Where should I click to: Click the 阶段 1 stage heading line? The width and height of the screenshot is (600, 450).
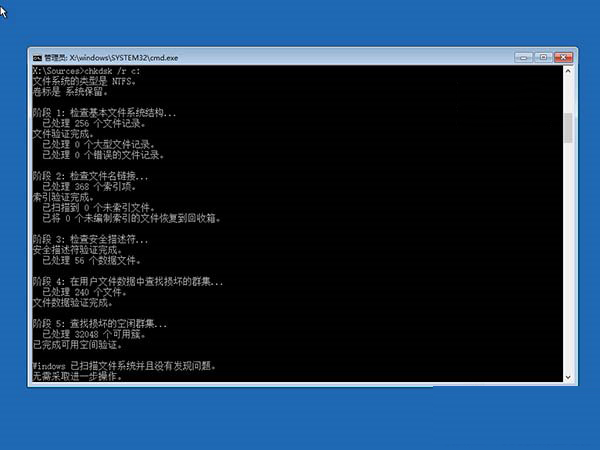pos(104,113)
